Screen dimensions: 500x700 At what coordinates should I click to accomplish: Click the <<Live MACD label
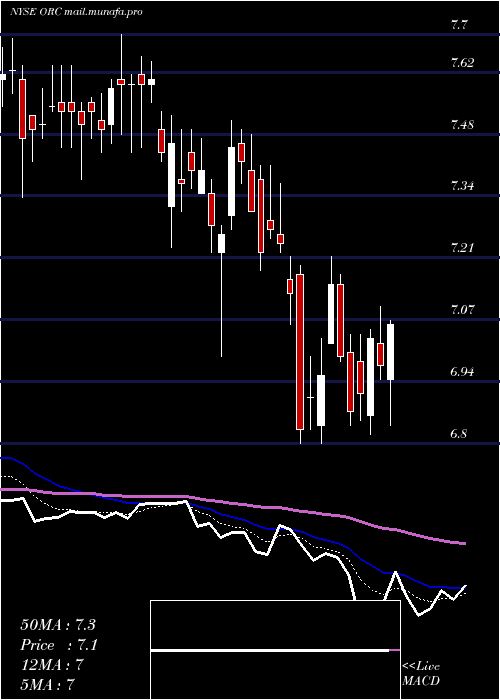pyautogui.click(x=421, y=674)
